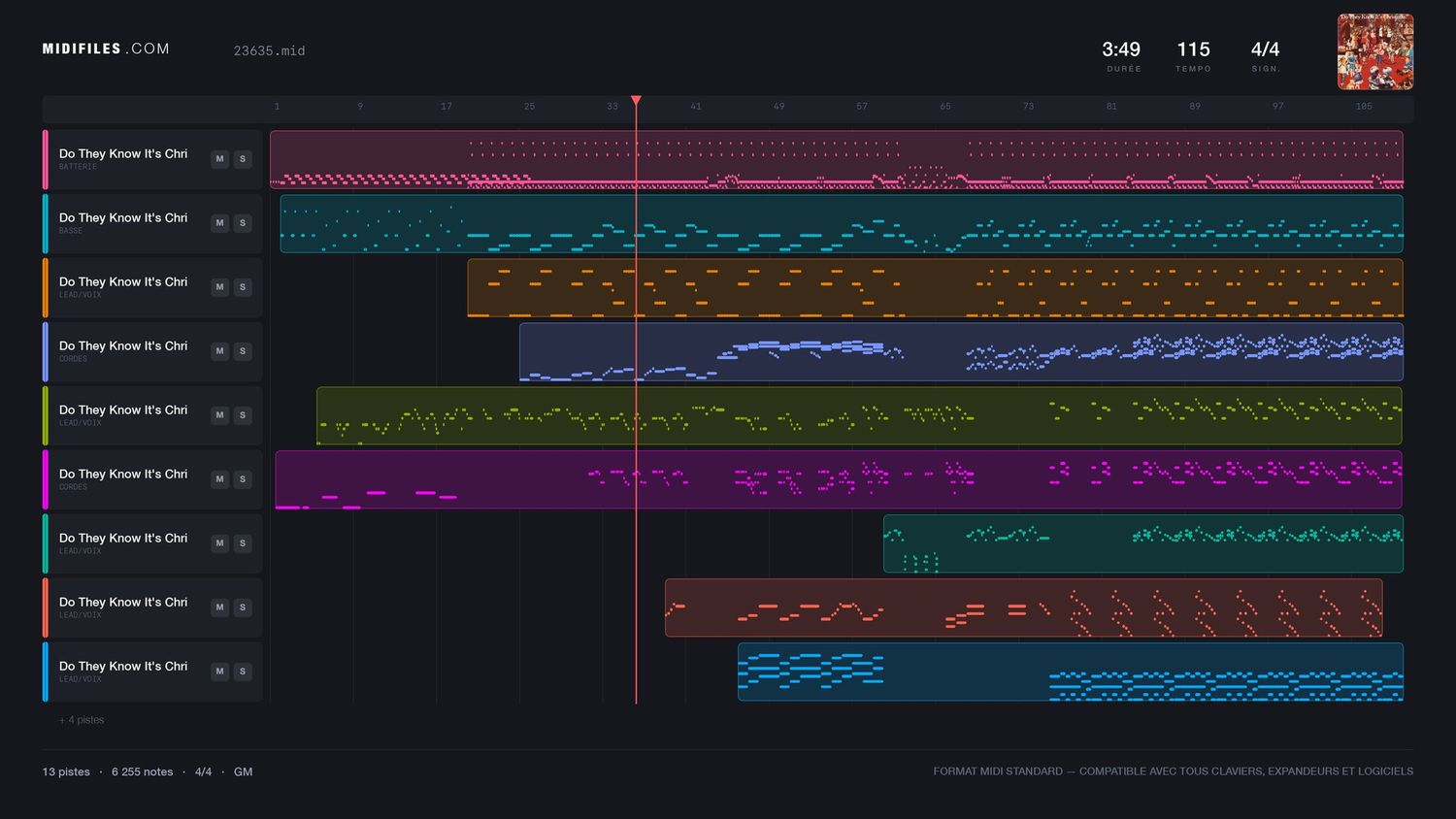Jump to bar 73 on the ruler
The image size is (1456, 819).
pos(1028,106)
